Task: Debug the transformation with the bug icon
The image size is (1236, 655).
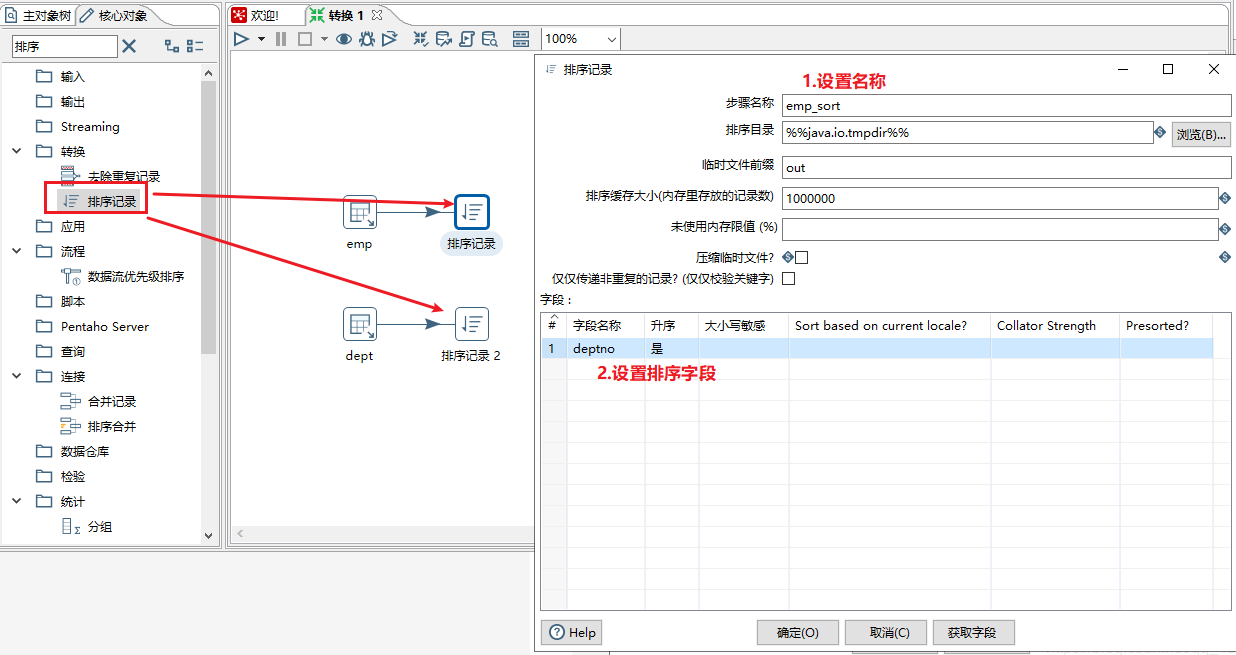Action: [367, 39]
